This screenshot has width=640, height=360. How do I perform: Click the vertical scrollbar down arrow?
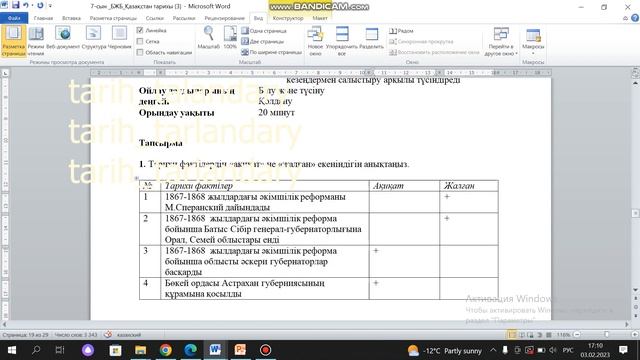[635, 290]
